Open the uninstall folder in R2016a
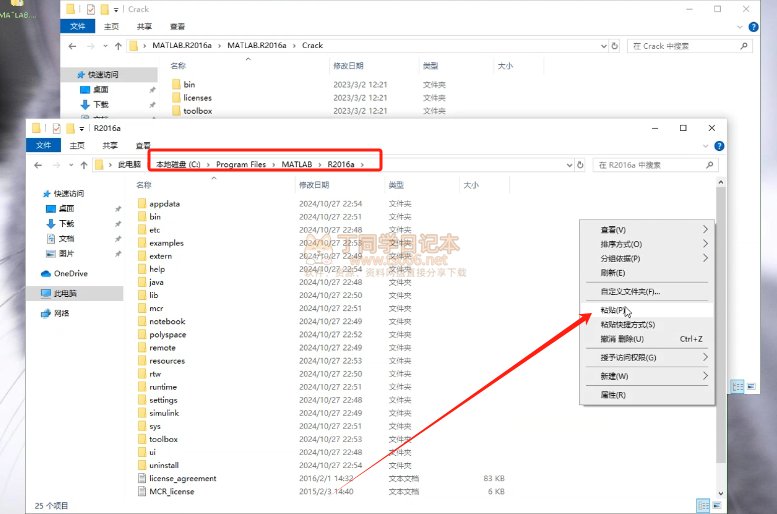The height and width of the screenshot is (514, 777). [x=163, y=465]
